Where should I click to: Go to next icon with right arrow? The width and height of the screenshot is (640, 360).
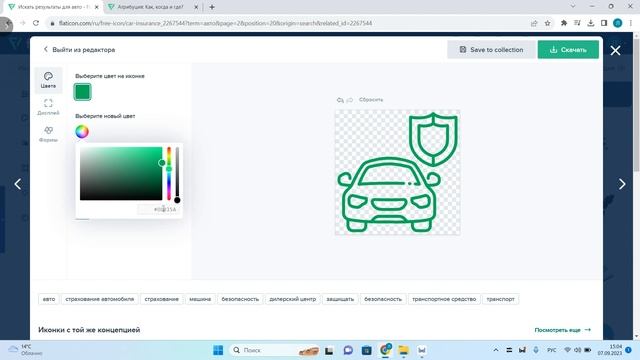(x=622, y=184)
